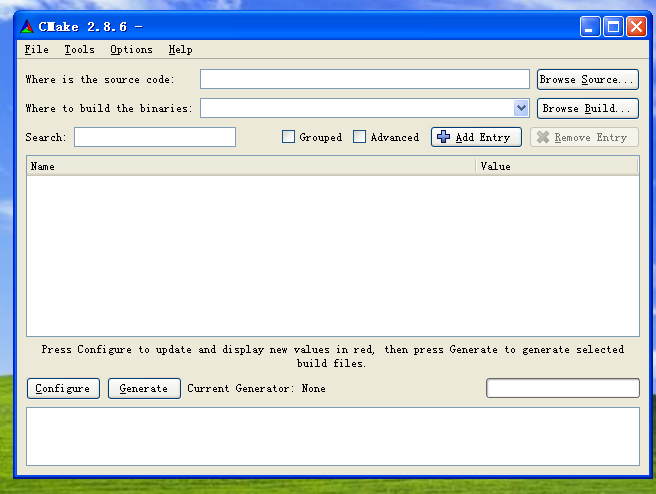Enable the Advanced checkbox
The height and width of the screenshot is (494, 656).
point(359,137)
